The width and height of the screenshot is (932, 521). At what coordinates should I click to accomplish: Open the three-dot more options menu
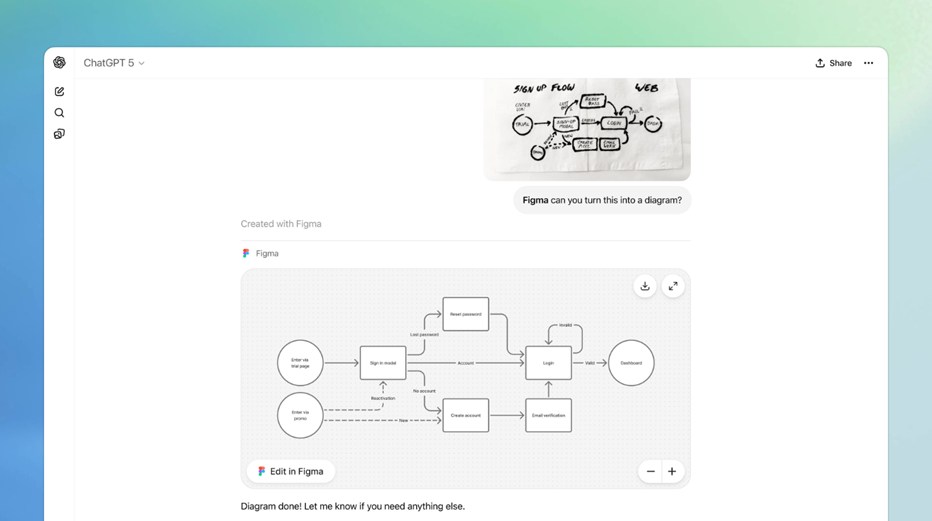coord(868,63)
